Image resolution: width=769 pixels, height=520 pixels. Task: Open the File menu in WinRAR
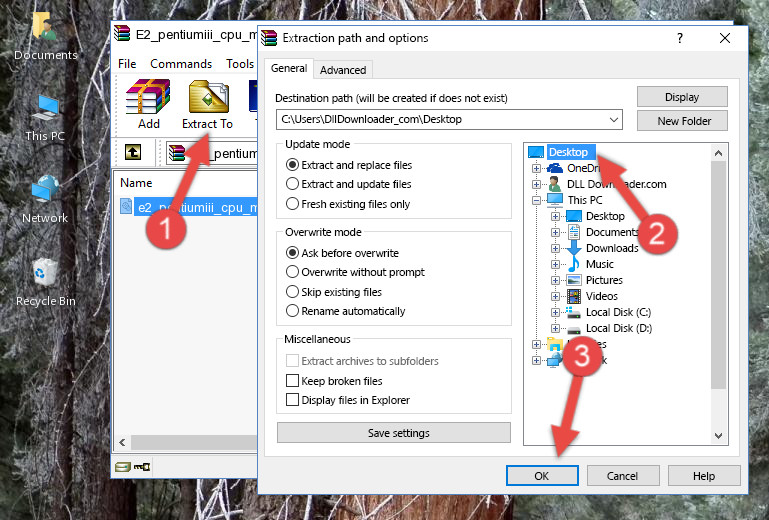tap(127, 64)
